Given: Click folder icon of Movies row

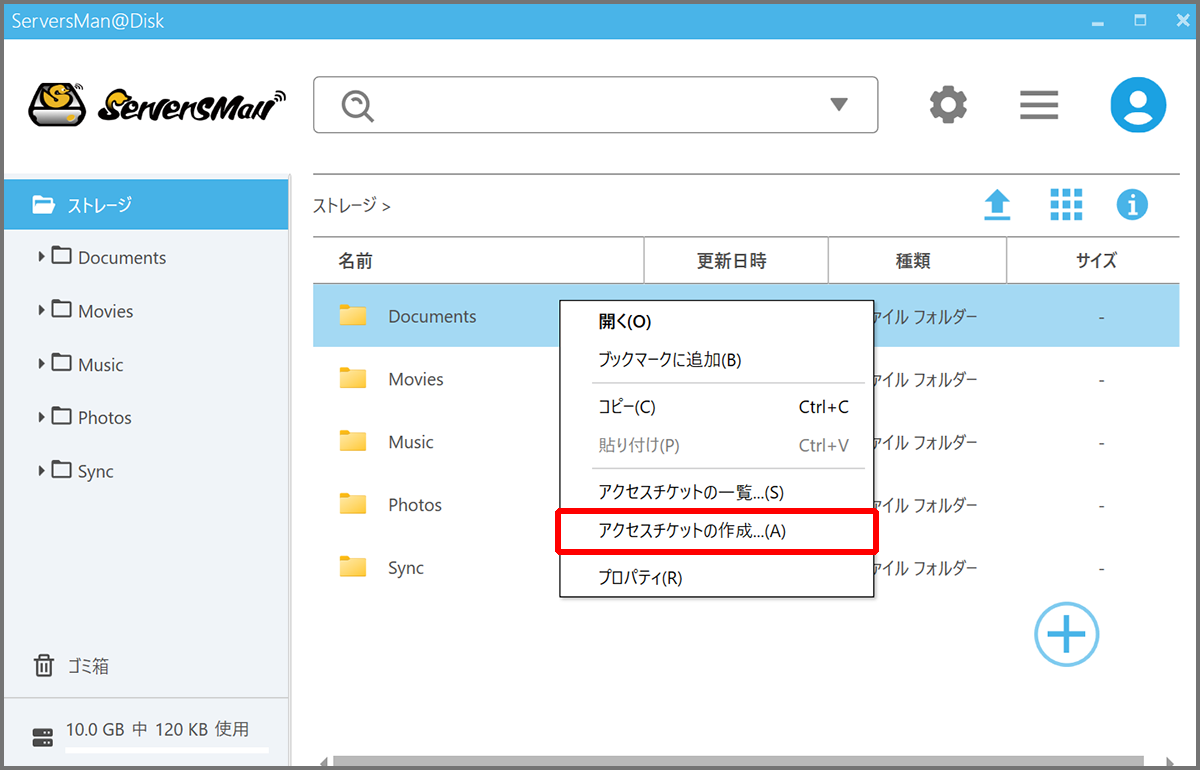Looking at the screenshot, I should [x=352, y=379].
